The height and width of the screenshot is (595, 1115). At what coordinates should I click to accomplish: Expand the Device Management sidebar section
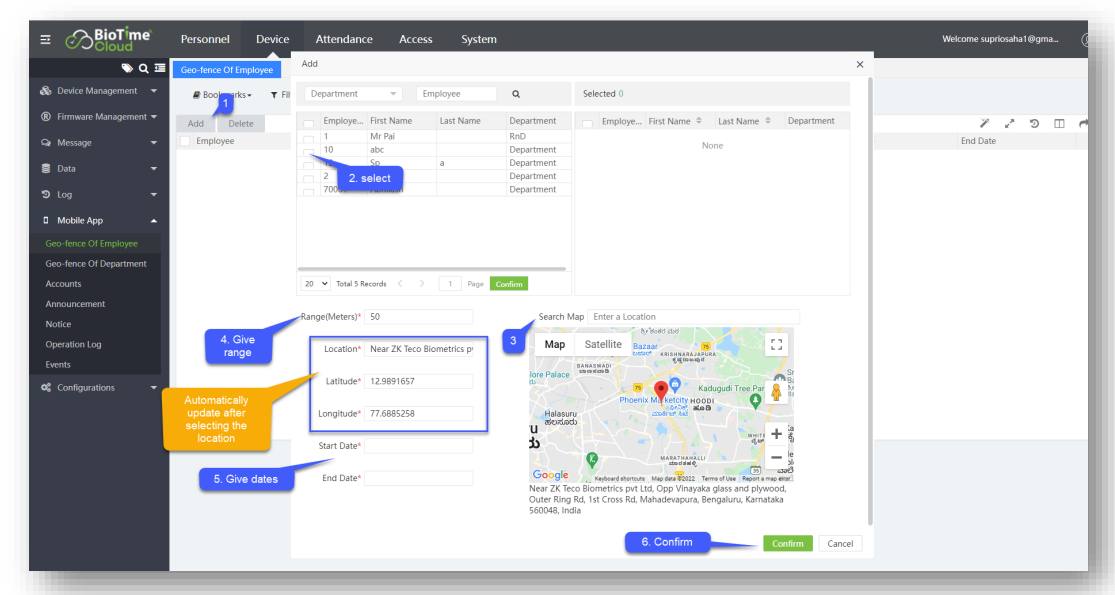point(98,91)
